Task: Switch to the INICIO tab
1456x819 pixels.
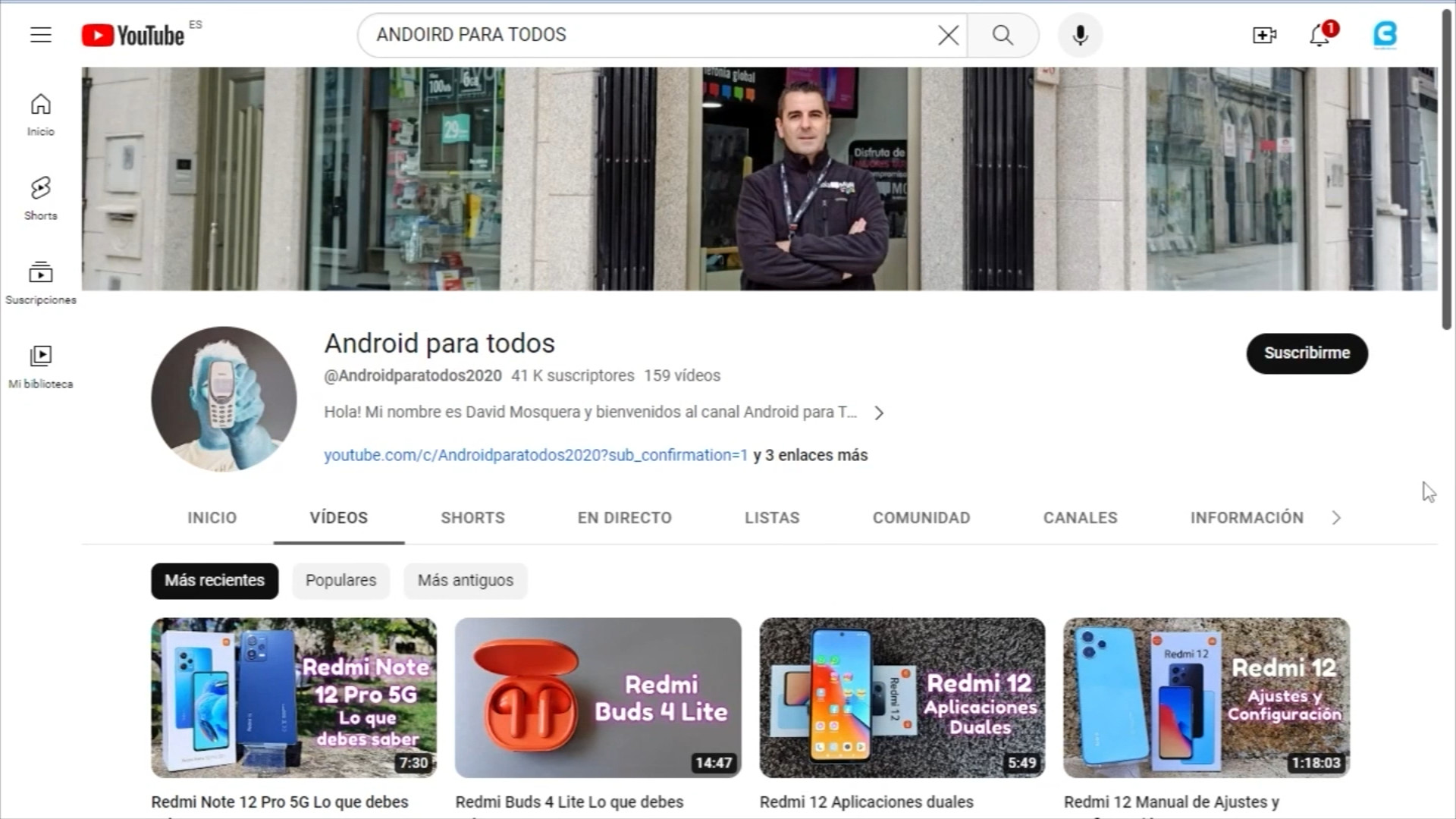Action: point(212,517)
